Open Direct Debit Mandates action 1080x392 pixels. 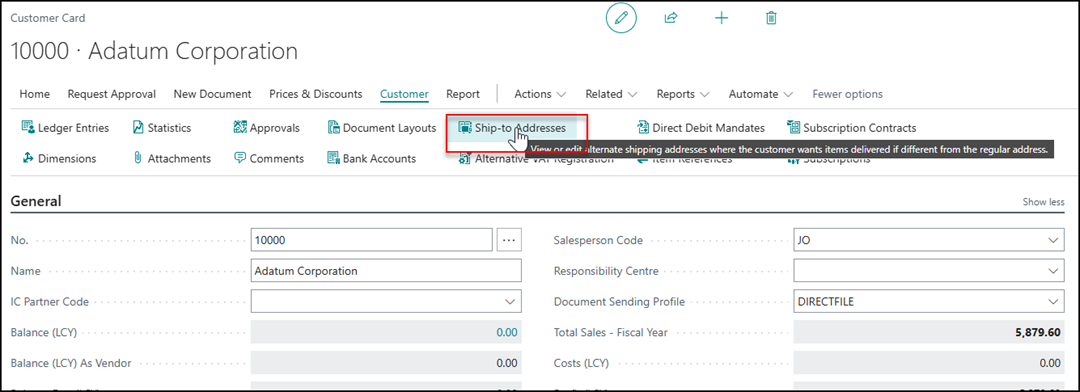pos(701,127)
